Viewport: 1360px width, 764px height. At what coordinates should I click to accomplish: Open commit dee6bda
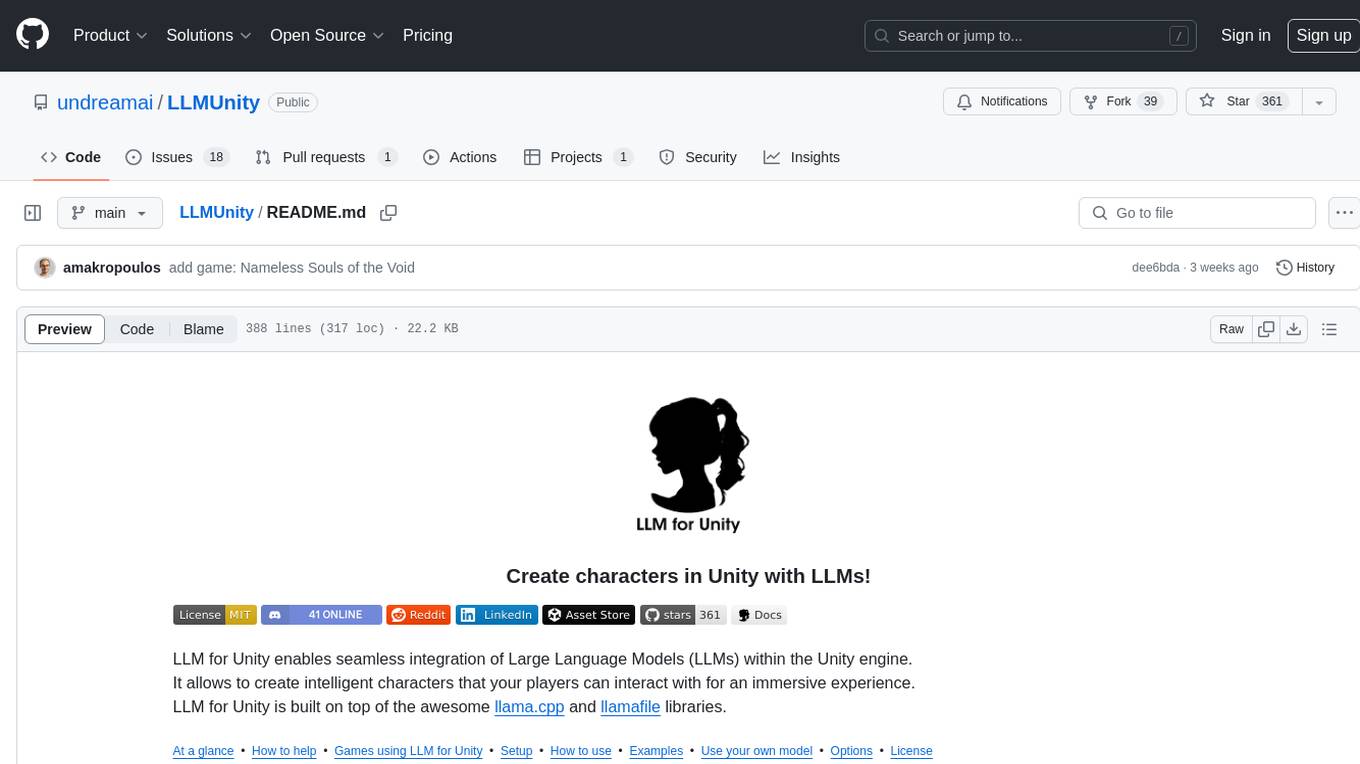(1155, 268)
